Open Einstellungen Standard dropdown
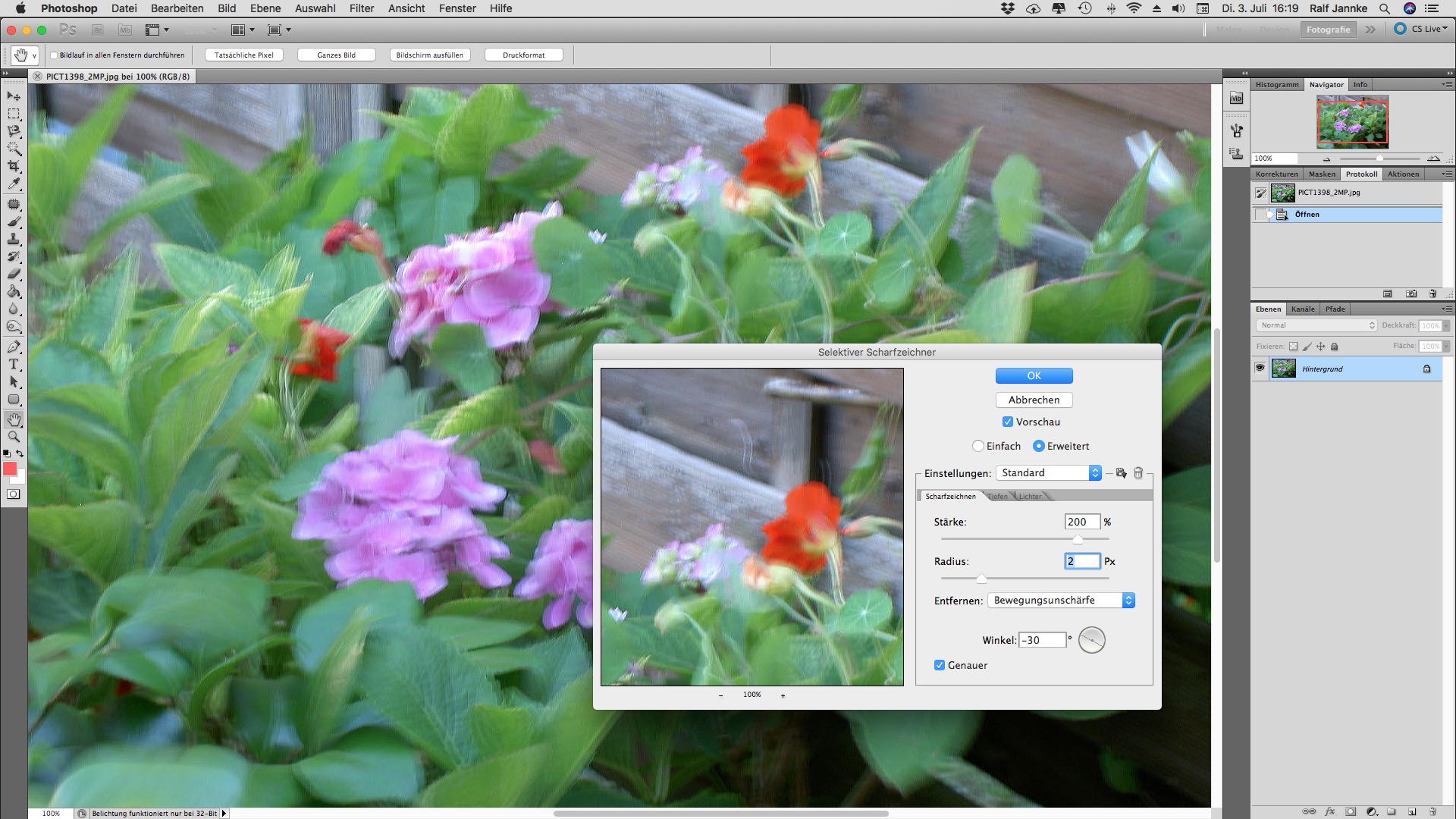Image resolution: width=1456 pixels, height=819 pixels. click(1049, 473)
